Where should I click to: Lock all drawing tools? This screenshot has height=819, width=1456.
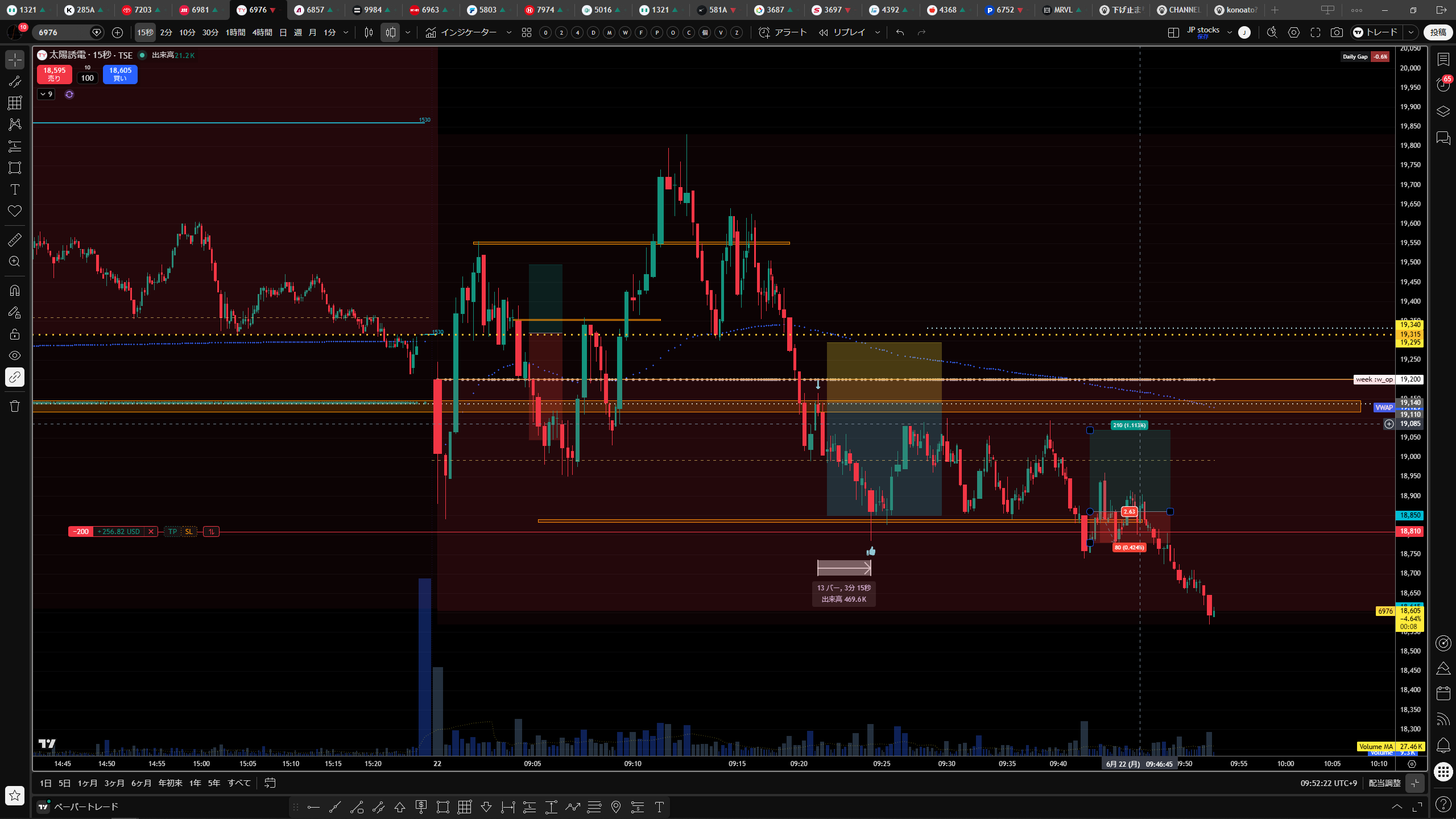click(x=15, y=334)
